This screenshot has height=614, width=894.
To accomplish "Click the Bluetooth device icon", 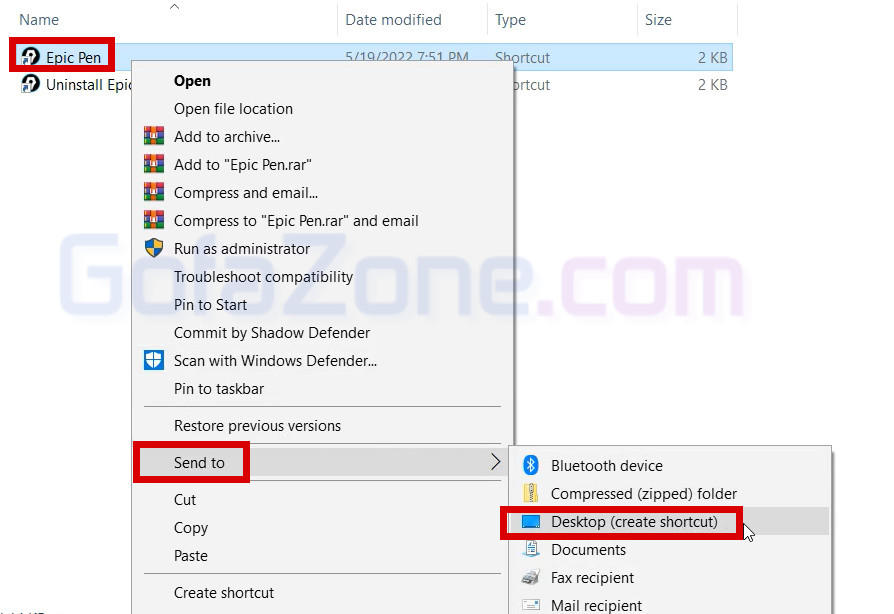I will (x=532, y=466).
